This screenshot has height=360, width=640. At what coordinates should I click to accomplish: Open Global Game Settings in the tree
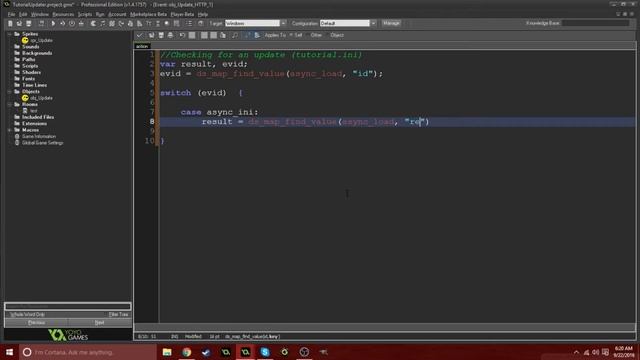click(x=42, y=143)
